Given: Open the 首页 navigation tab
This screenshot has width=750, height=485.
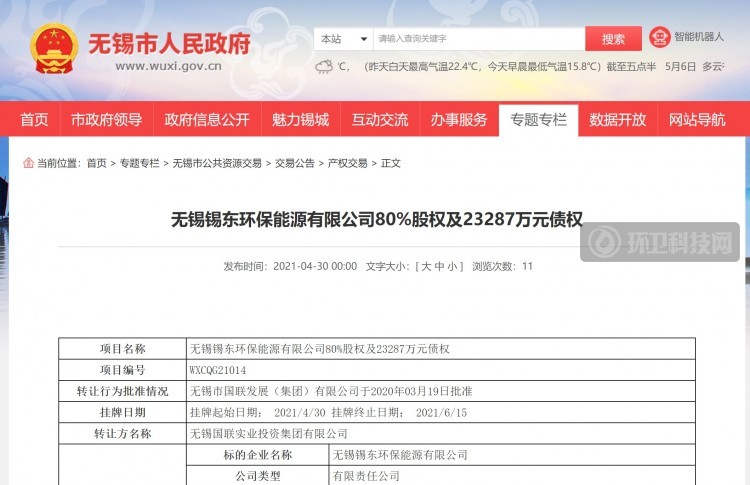Looking at the screenshot, I should pos(34,119).
